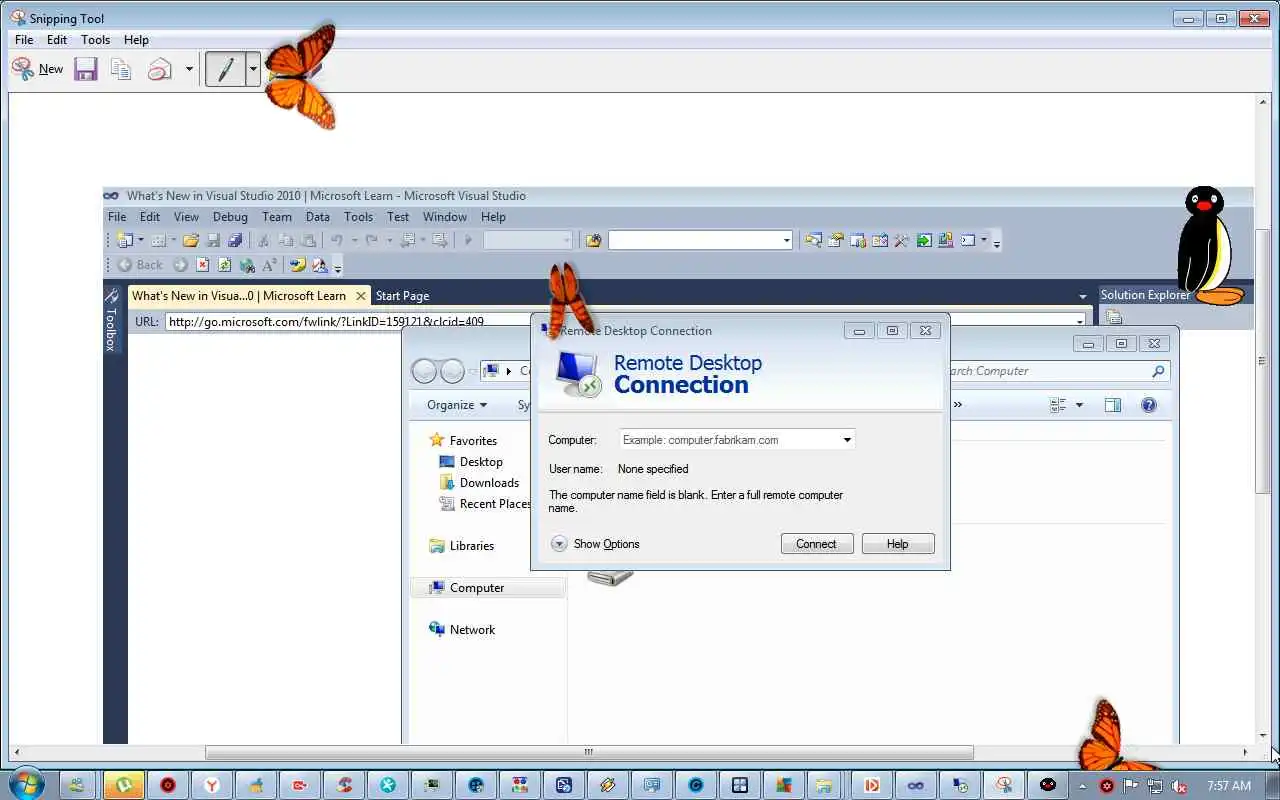Select Favorites in Explorer navigation pane
Screen dimensions: 1280x800
pos(463,440)
